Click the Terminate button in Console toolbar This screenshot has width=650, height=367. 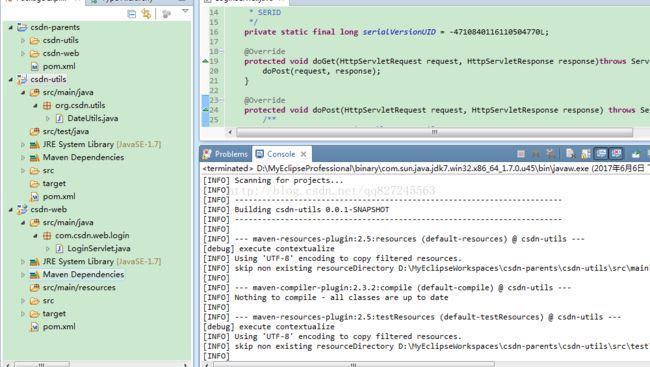tap(521, 154)
